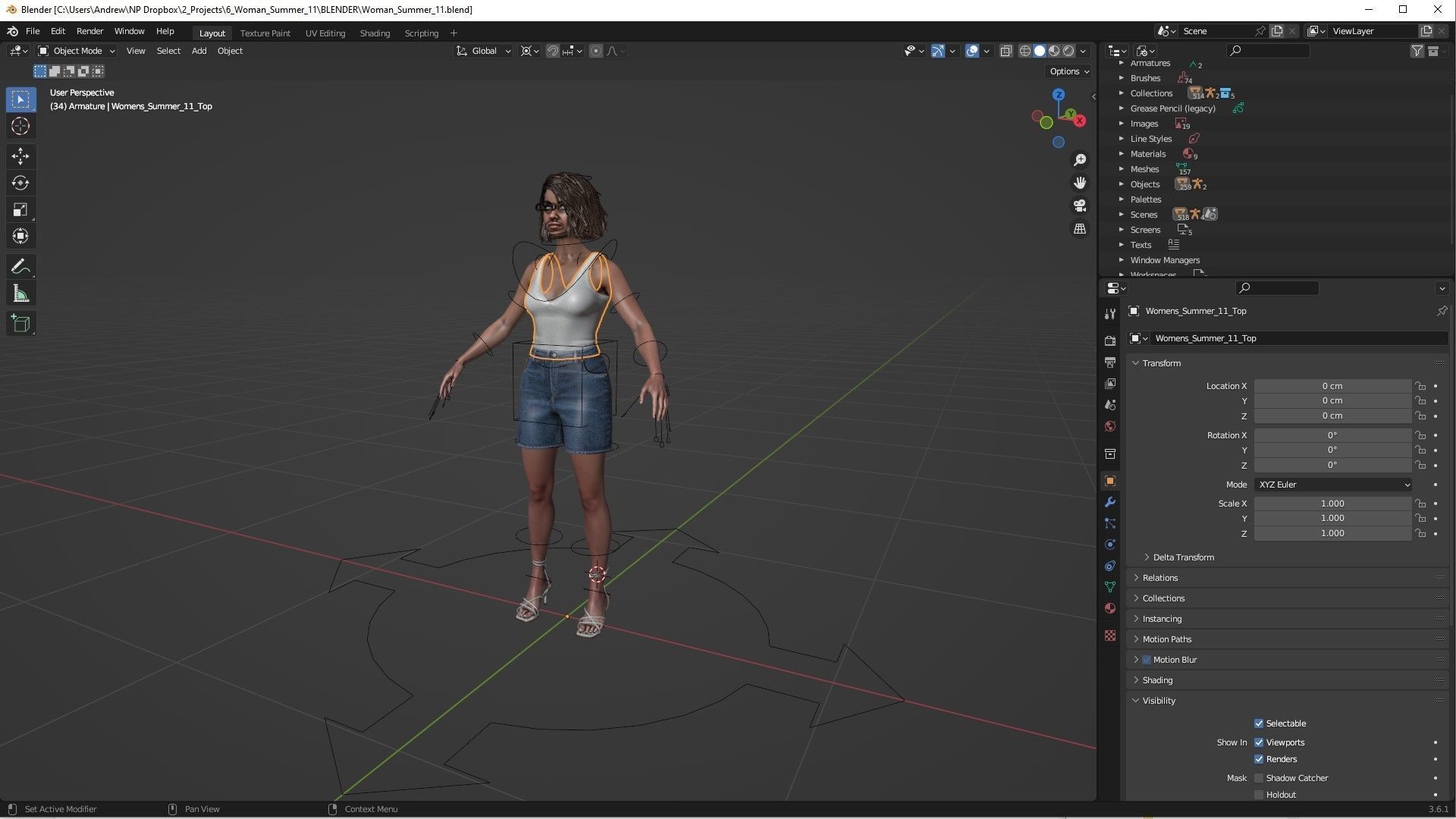Open the Render properties tab

[1110, 340]
